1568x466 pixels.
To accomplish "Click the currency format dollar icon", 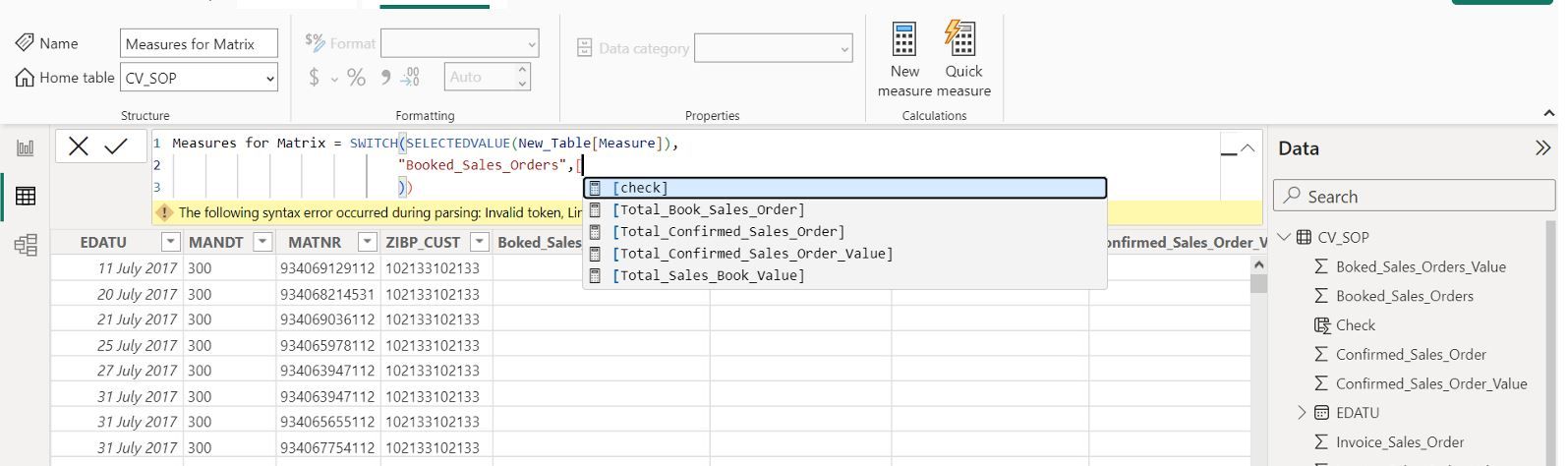I will (314, 77).
